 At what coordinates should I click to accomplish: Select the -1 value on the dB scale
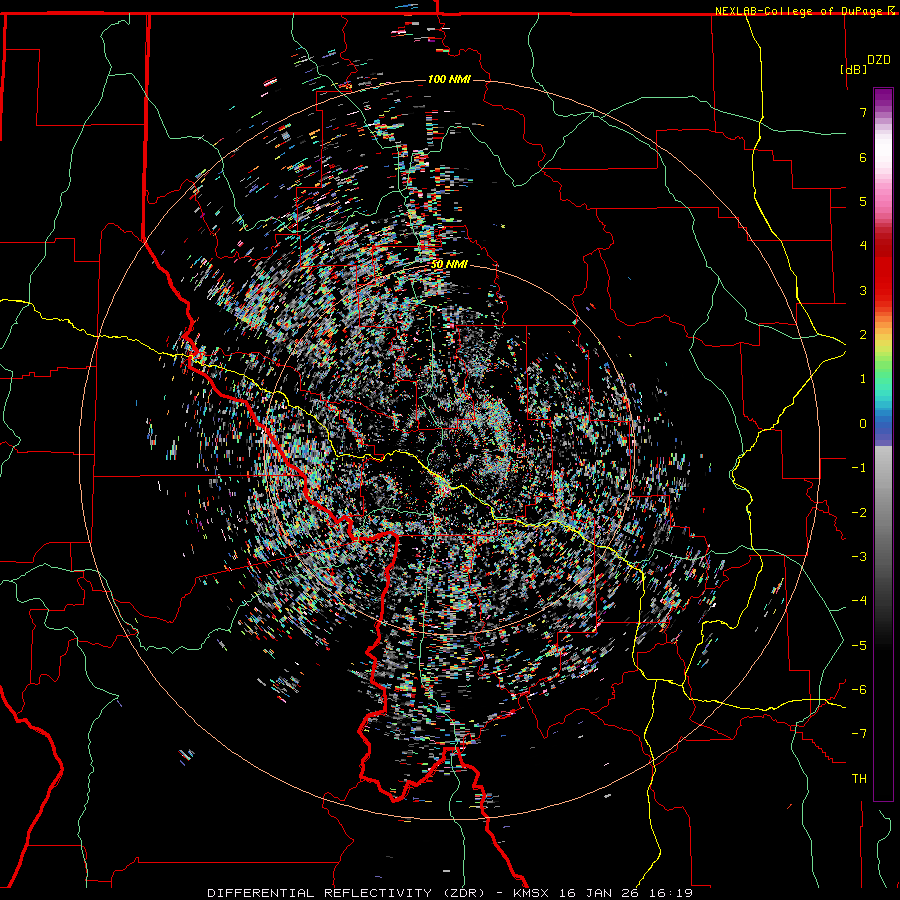[x=859, y=468]
